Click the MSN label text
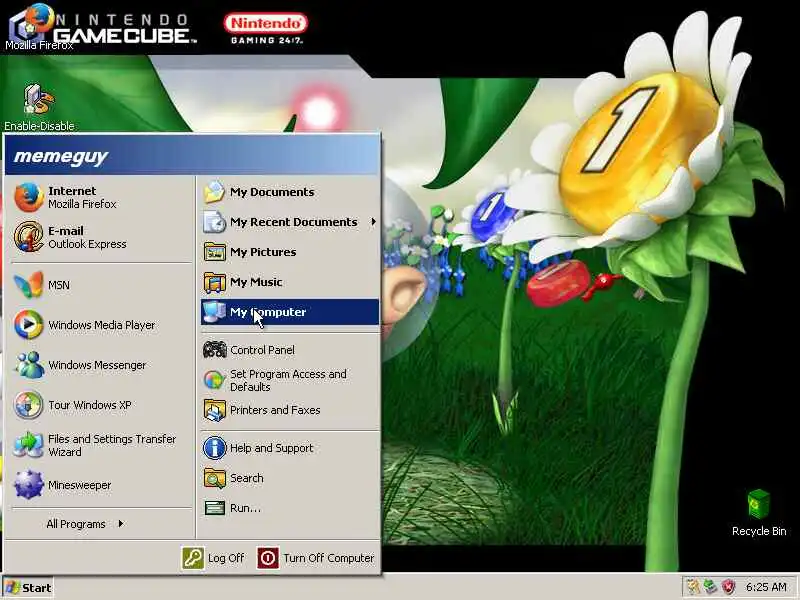This screenshot has height=600, width=800. click(x=59, y=285)
